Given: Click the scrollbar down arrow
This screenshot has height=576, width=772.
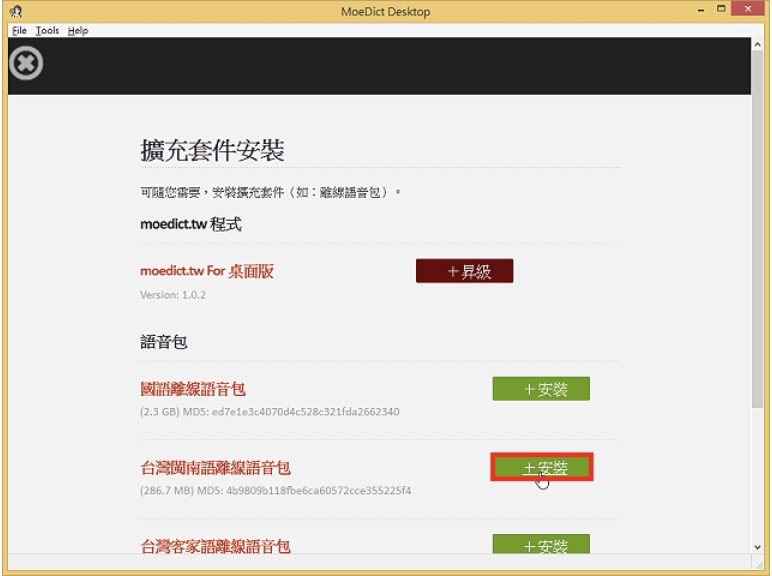Looking at the screenshot, I should click(x=757, y=547).
